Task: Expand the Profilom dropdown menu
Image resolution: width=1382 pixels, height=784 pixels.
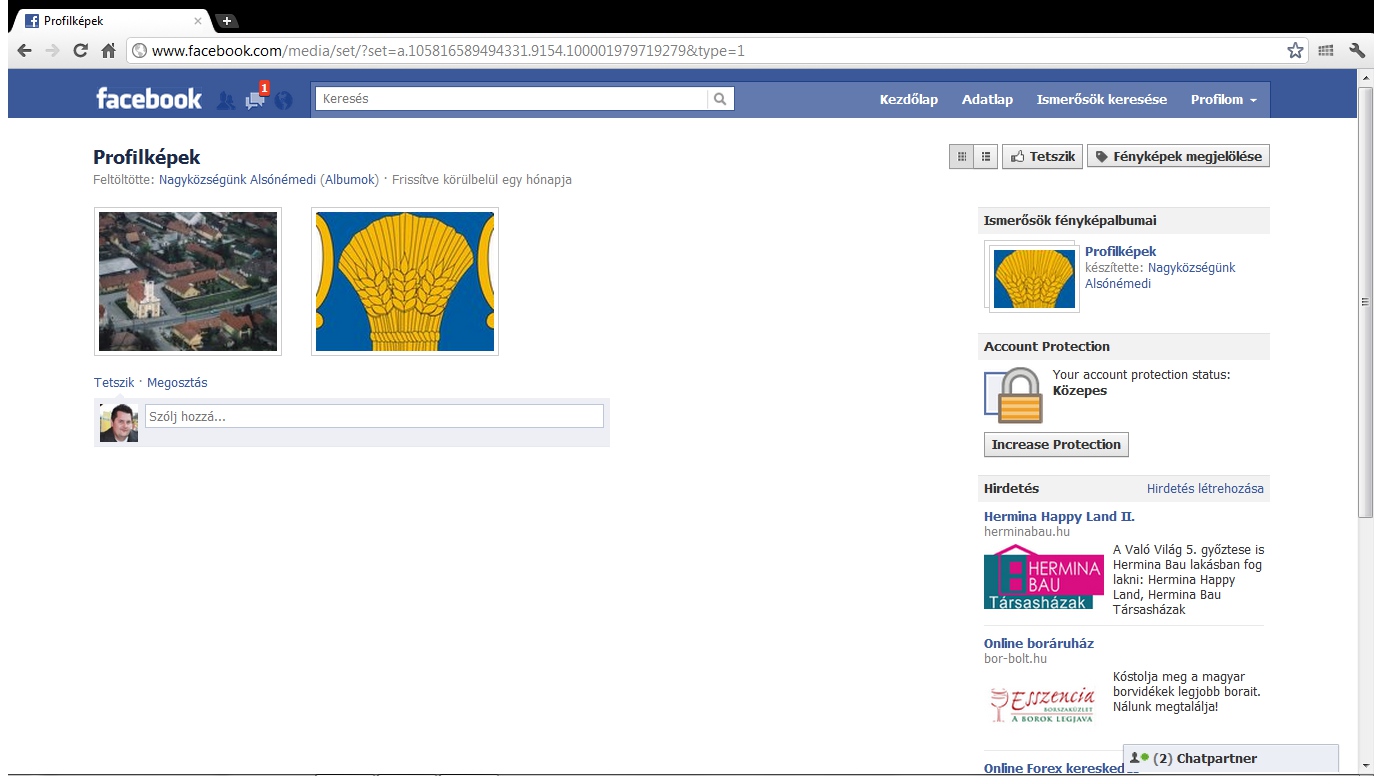Action: point(1223,100)
